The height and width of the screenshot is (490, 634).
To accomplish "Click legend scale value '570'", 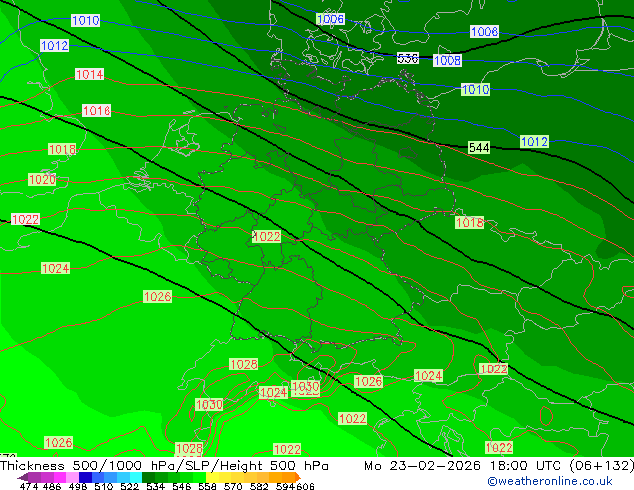I will tap(233, 486).
